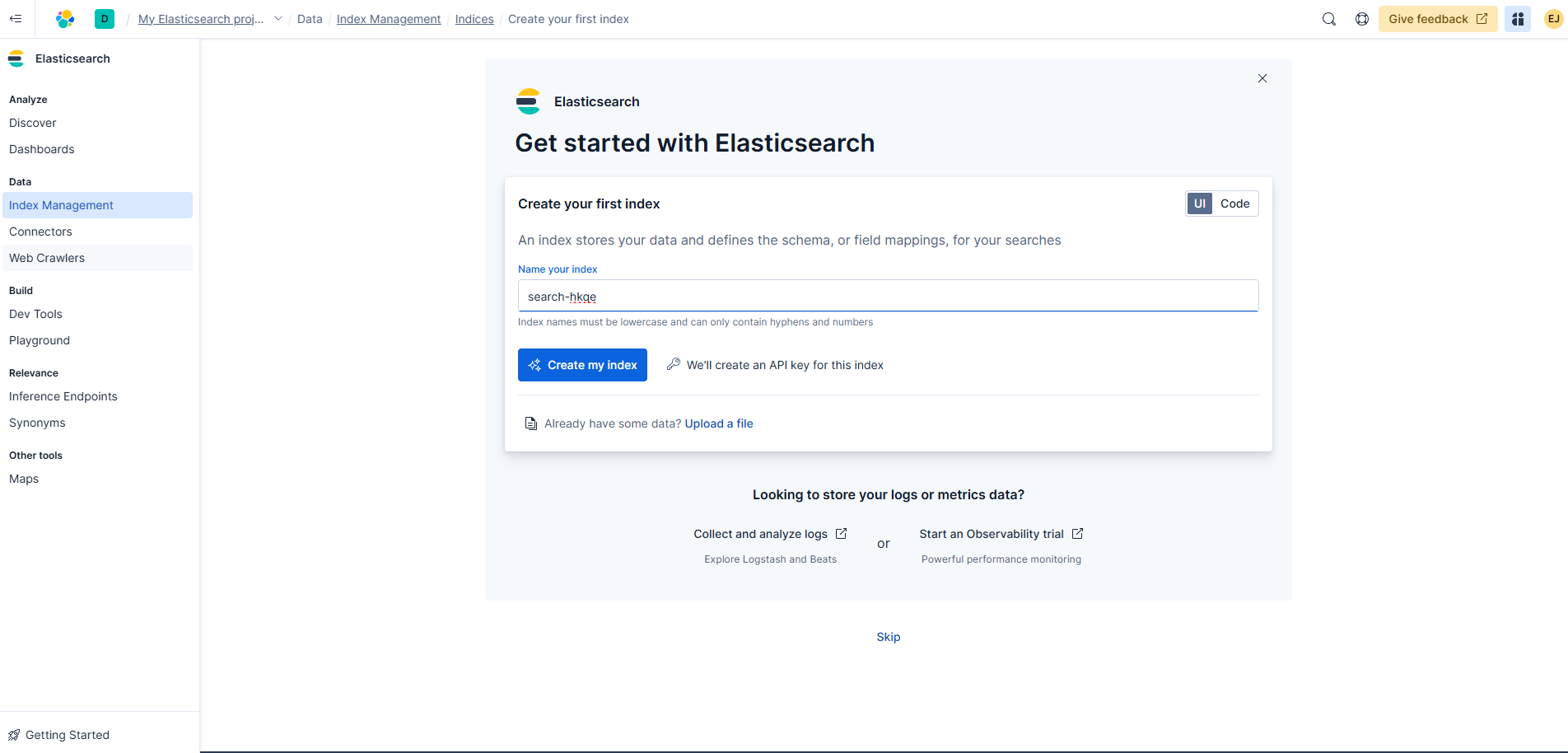Switch to Code mode toggle
The width and height of the screenshot is (1568, 753).
[x=1234, y=203]
